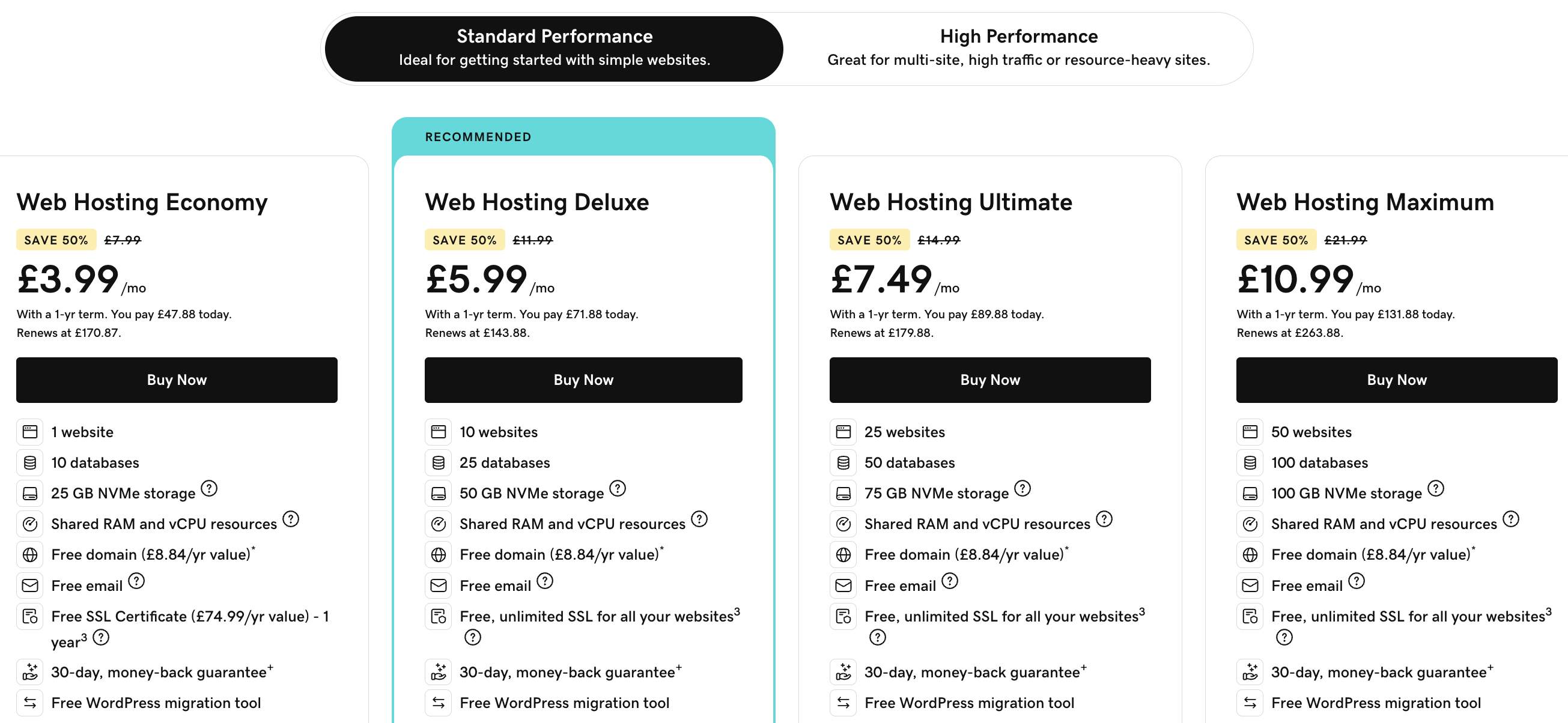Show info for Maximum Shared RAM and vCPU
The image size is (1568, 723).
pyautogui.click(x=1511, y=519)
